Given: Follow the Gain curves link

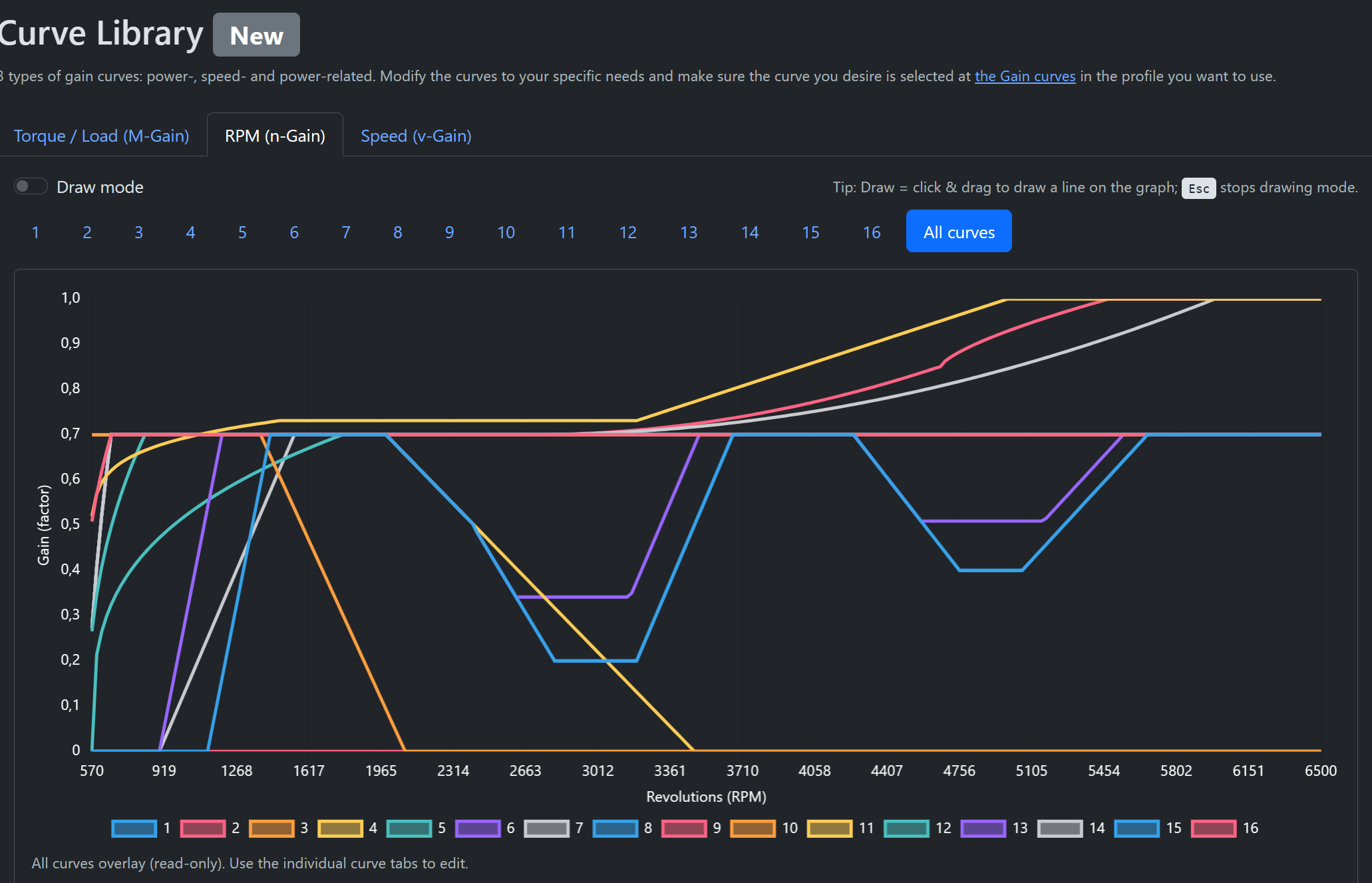Looking at the screenshot, I should tap(1025, 77).
